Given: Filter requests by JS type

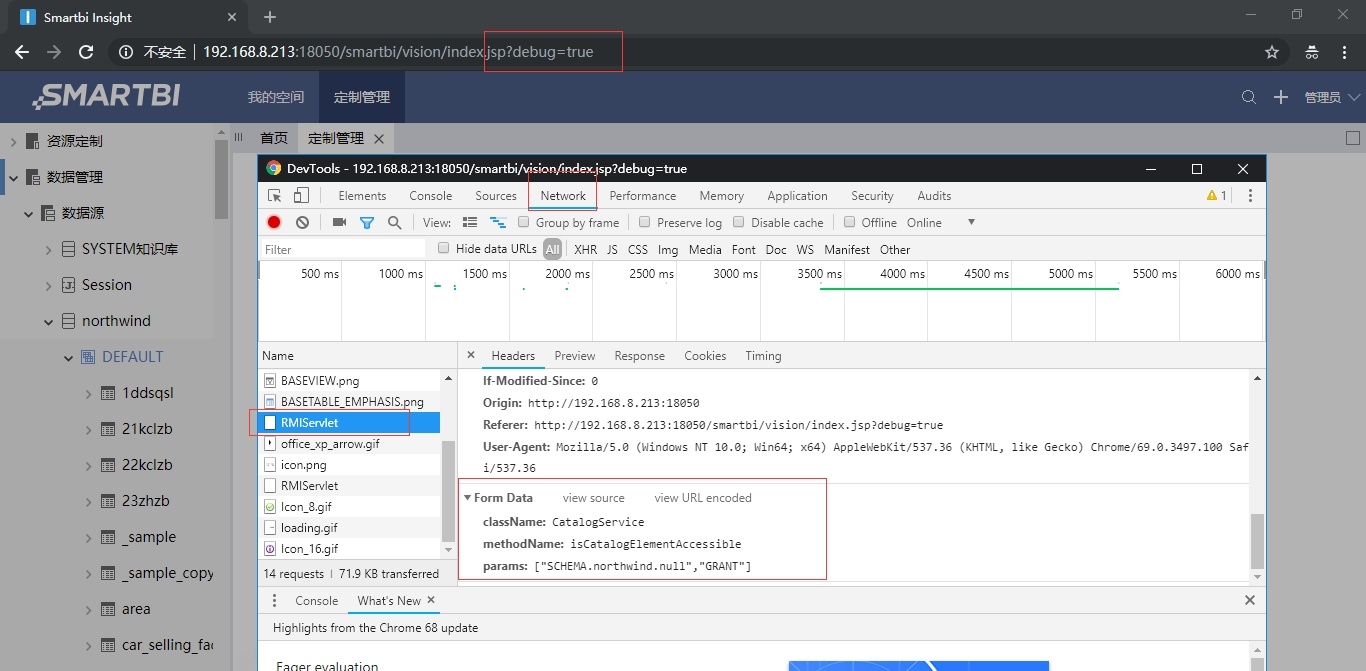Looking at the screenshot, I should [612, 249].
